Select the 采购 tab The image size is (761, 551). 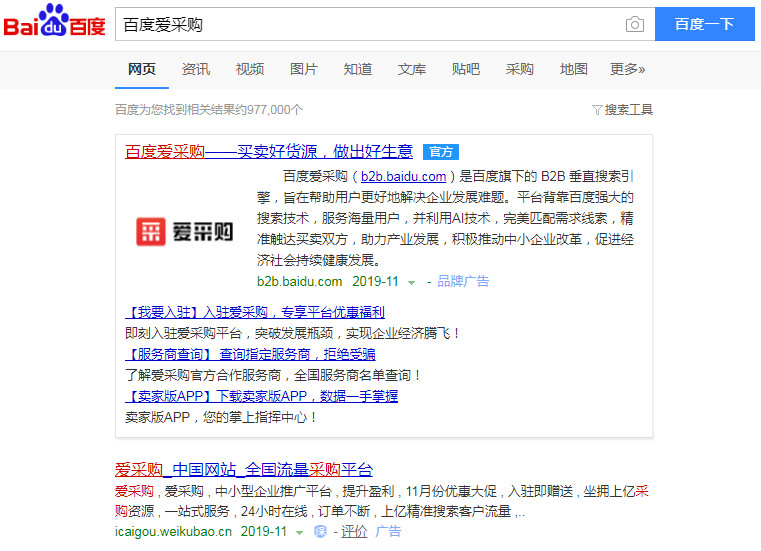coord(520,69)
